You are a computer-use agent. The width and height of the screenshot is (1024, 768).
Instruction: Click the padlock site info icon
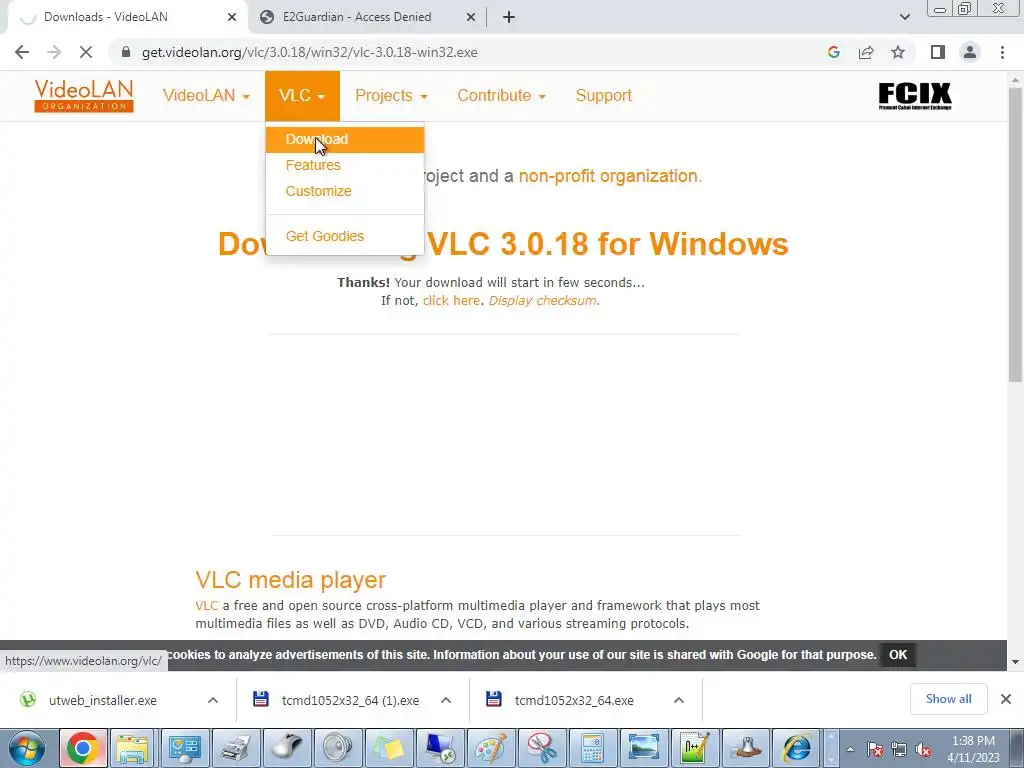[x=126, y=52]
